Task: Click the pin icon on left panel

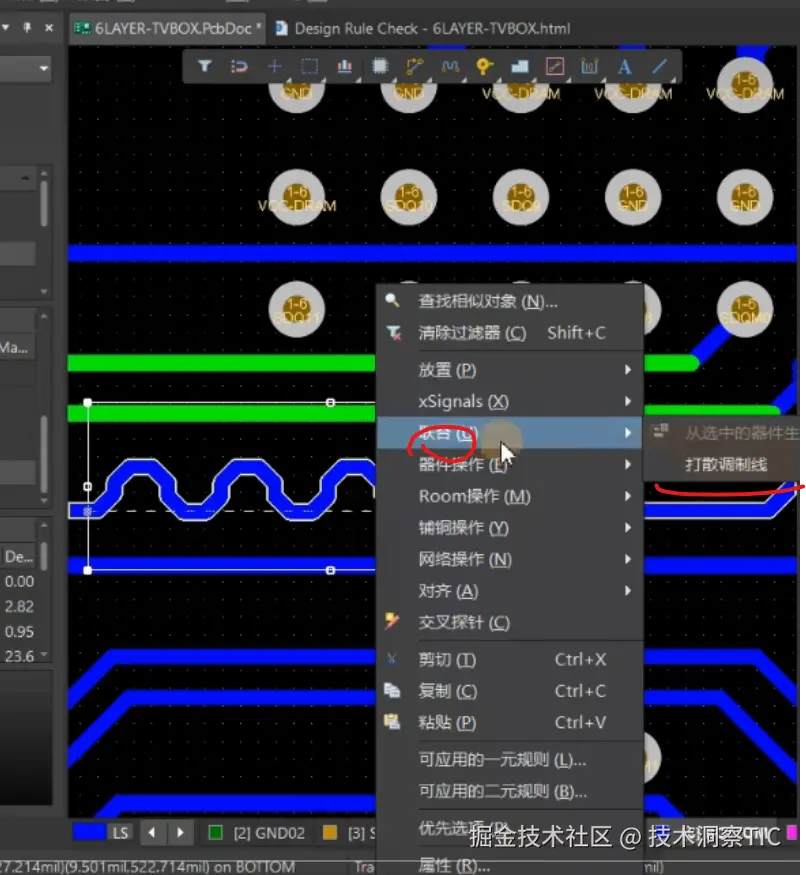Action: [x=27, y=27]
